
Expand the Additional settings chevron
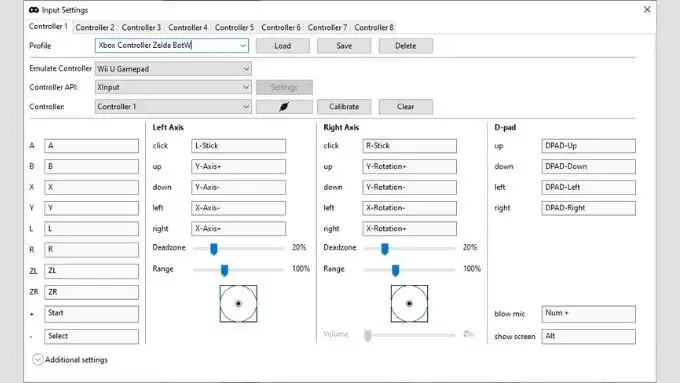[x=37, y=360]
